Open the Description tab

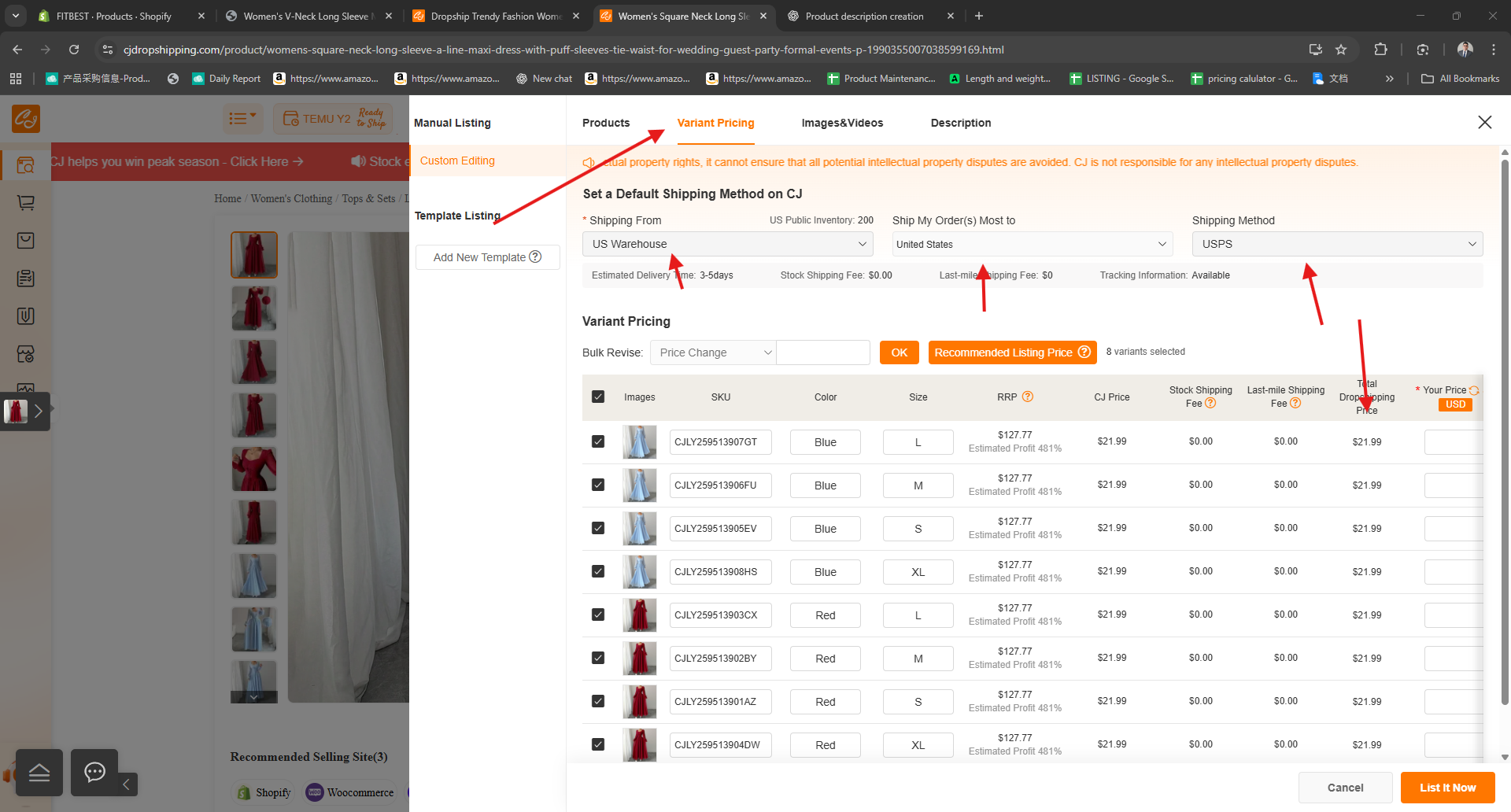pos(960,123)
